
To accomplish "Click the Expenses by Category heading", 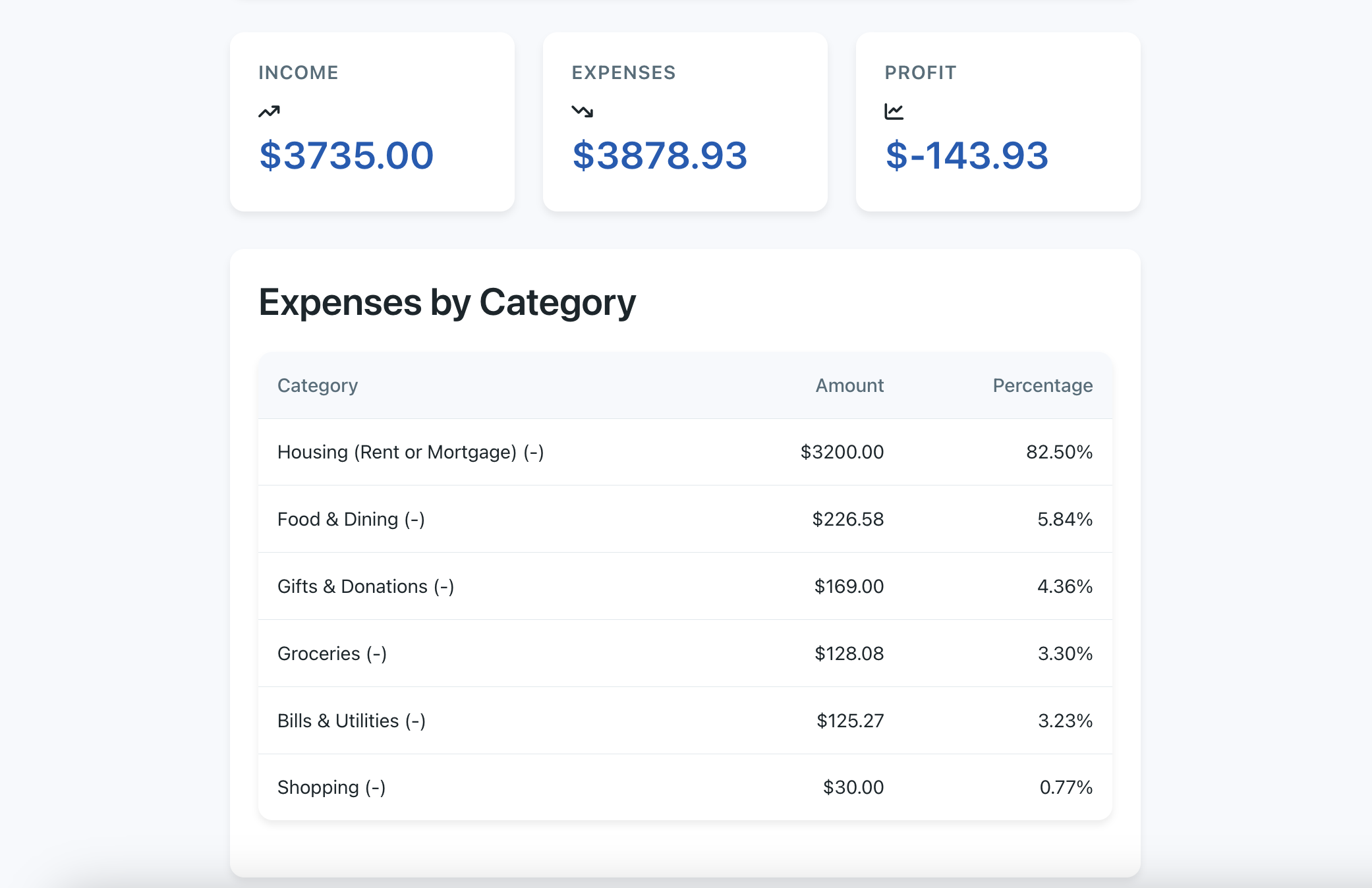I will tap(447, 302).
